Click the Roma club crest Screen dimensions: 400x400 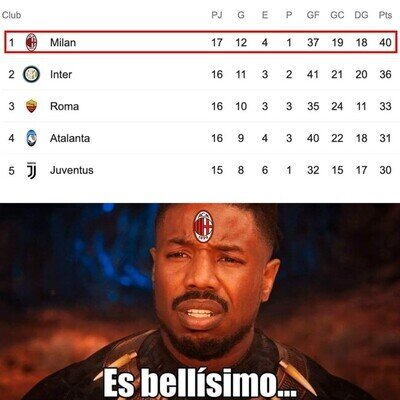point(31,106)
